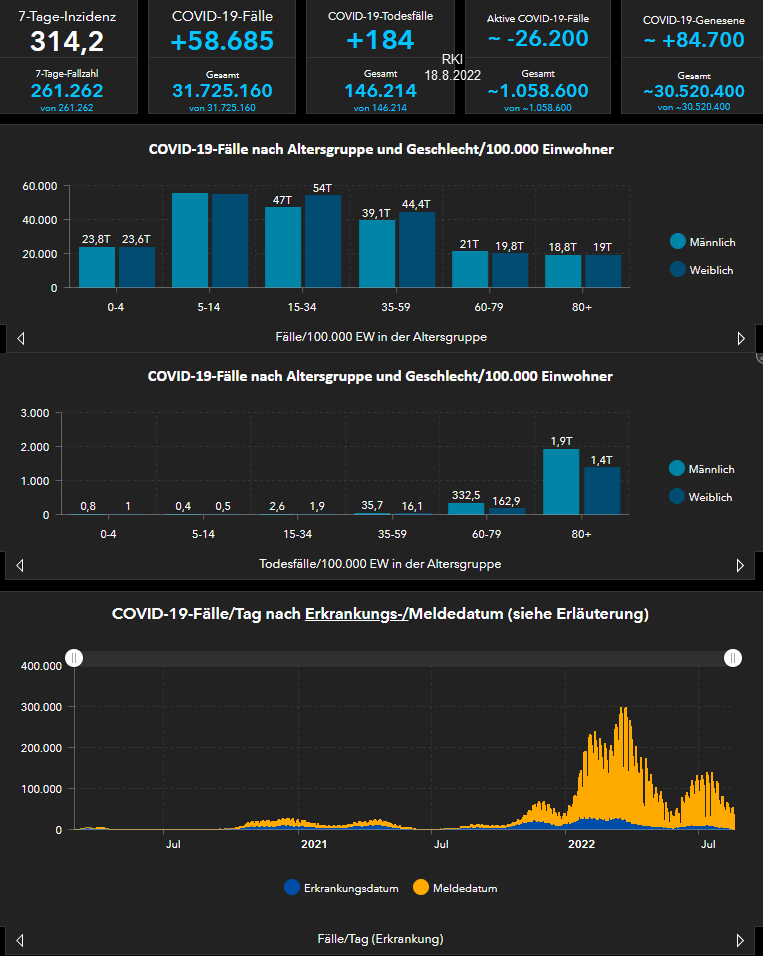Toggle Weiblich series in deaths chart legend
Image resolution: width=763 pixels, height=956 pixels.
pyautogui.click(x=702, y=497)
